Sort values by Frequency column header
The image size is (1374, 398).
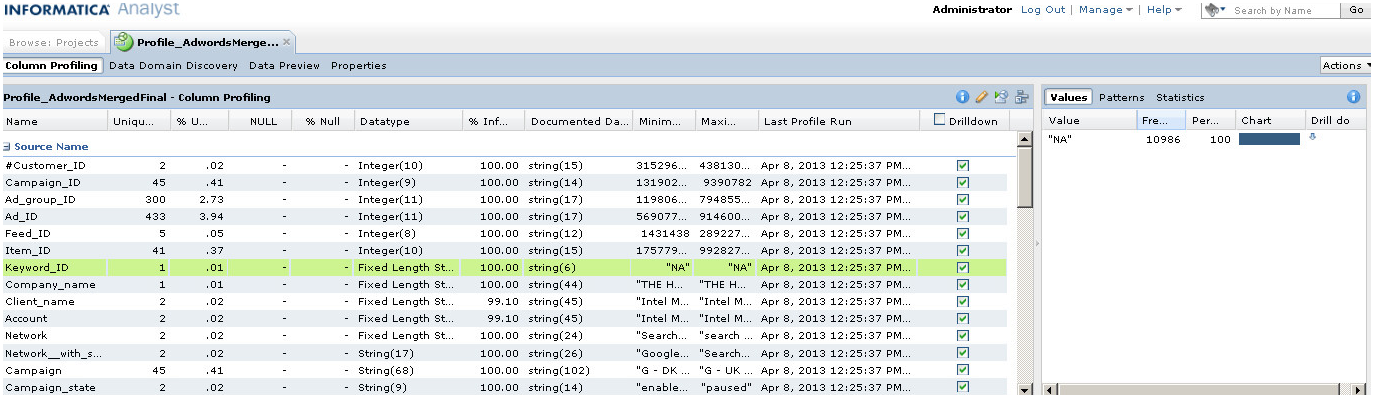pyautogui.click(x=1161, y=121)
